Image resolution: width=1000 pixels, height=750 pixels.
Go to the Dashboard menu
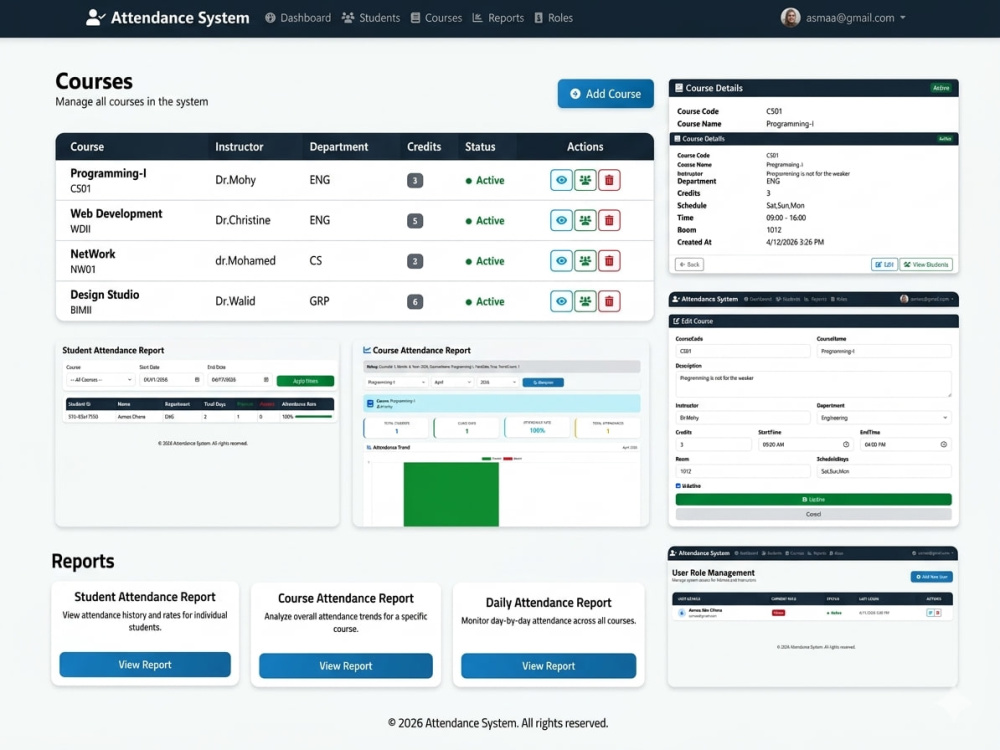pos(298,18)
